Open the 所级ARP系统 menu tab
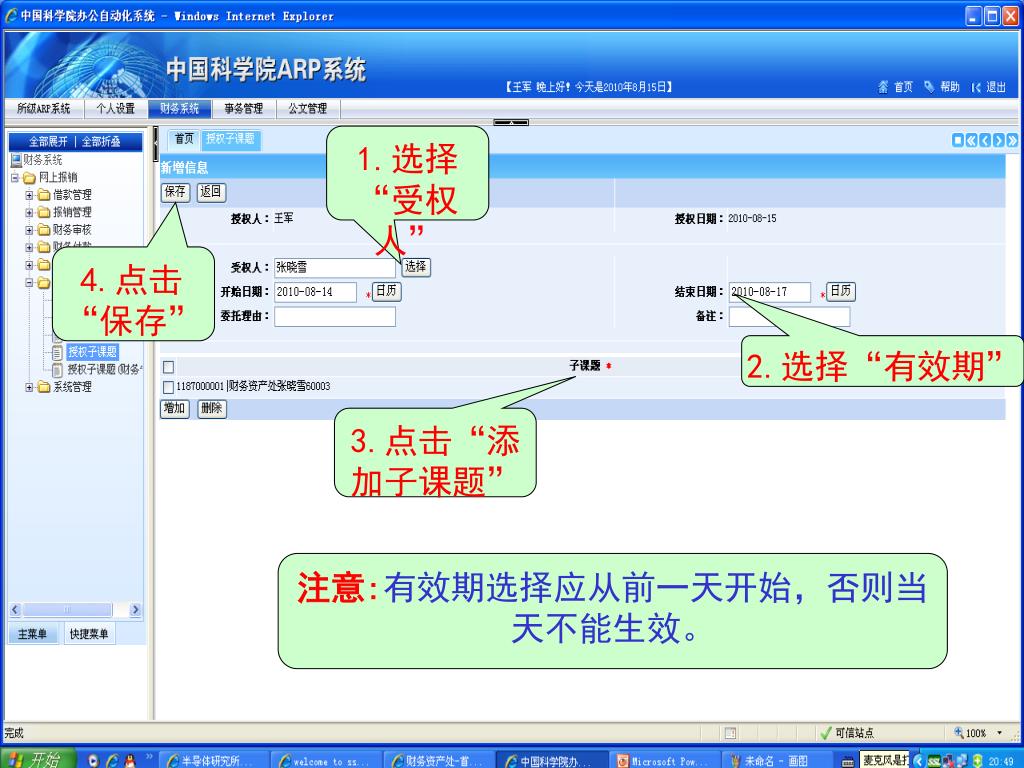 (x=43, y=108)
